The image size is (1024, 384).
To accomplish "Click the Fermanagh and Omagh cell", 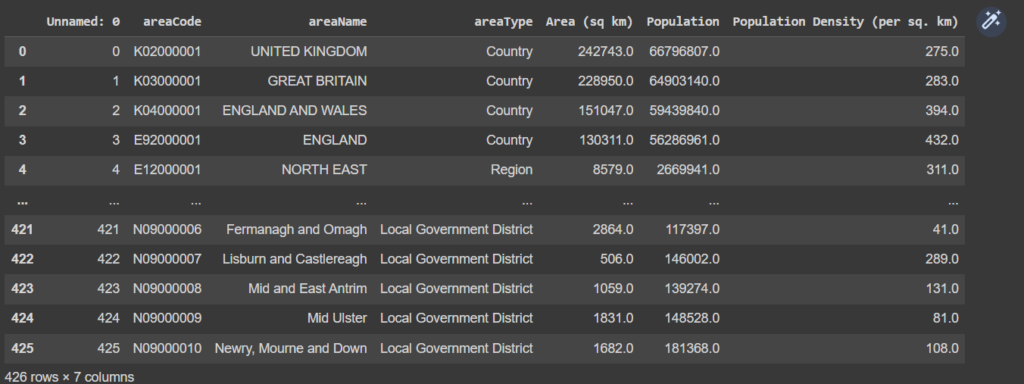I will click(296, 229).
